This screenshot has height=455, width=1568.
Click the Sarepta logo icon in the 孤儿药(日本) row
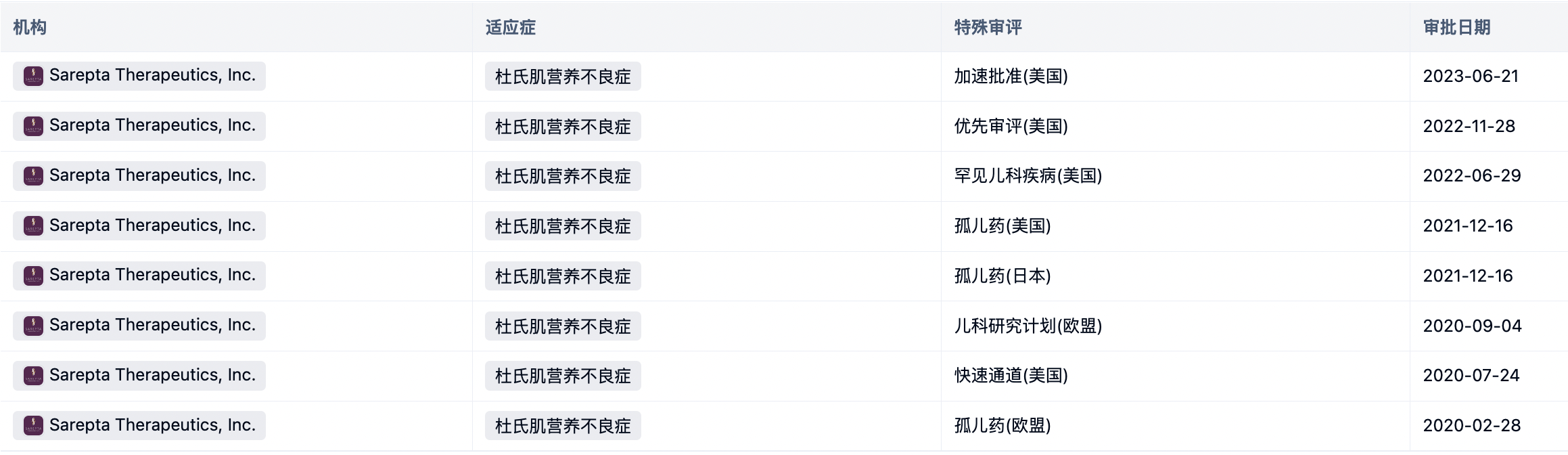(33, 276)
